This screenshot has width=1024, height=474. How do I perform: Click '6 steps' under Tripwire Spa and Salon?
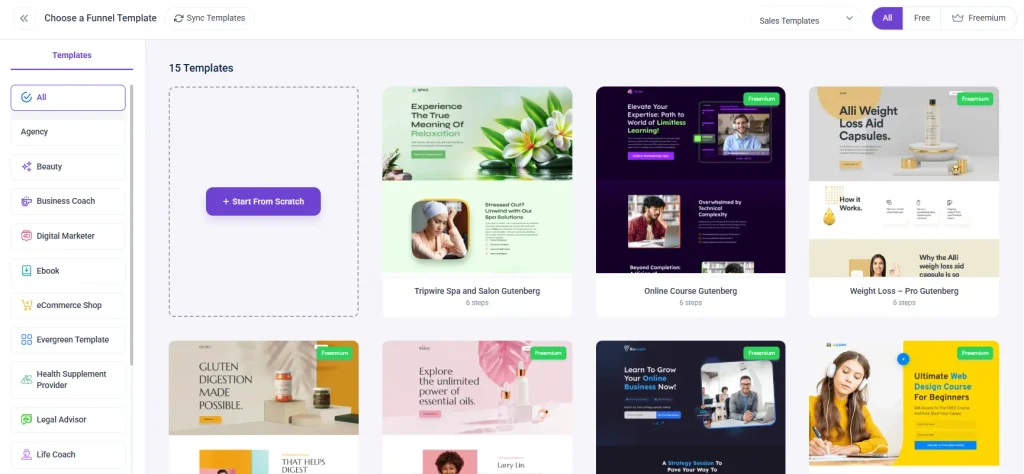coord(477,303)
